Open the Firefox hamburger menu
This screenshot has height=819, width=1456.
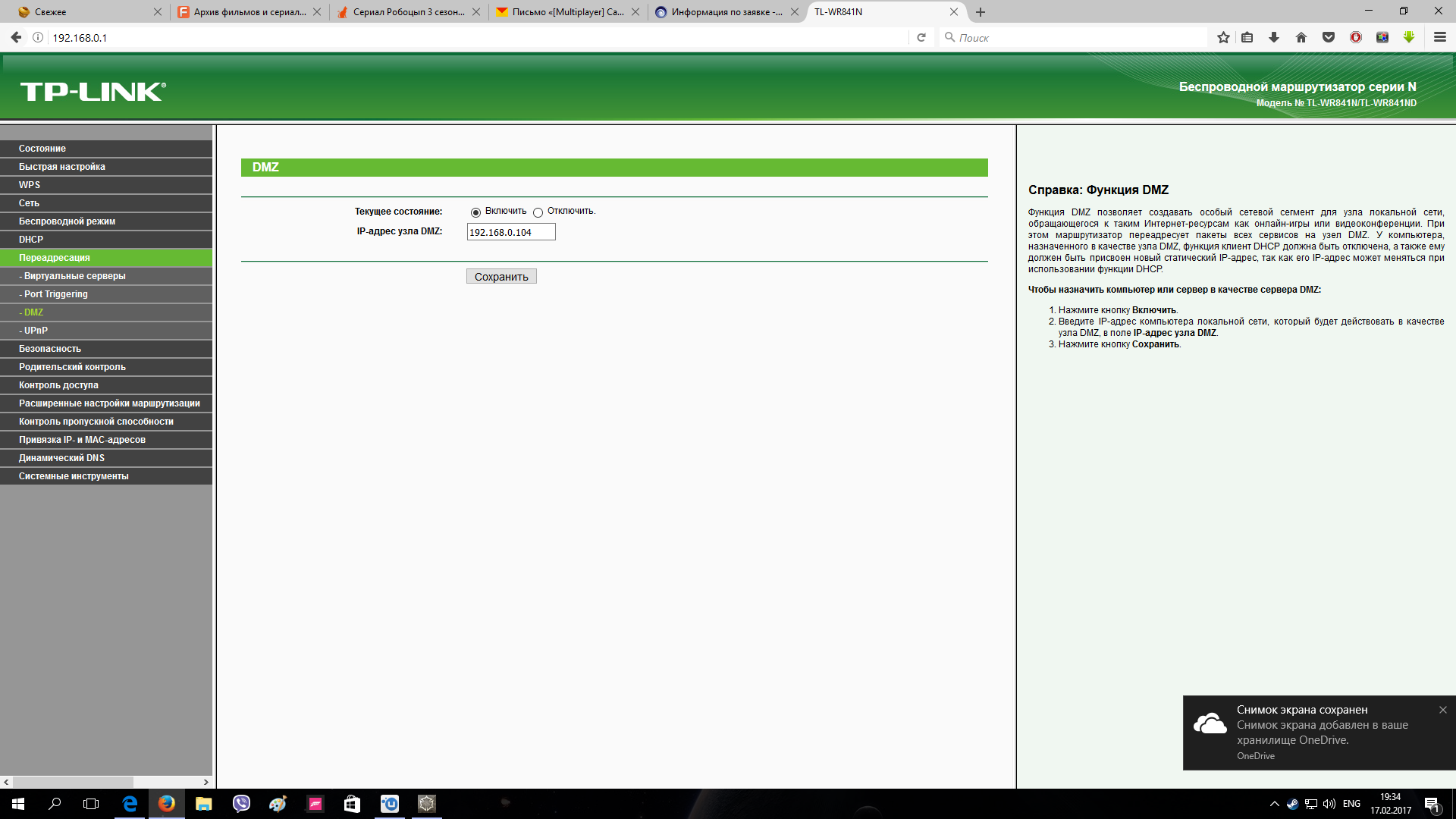point(1440,37)
